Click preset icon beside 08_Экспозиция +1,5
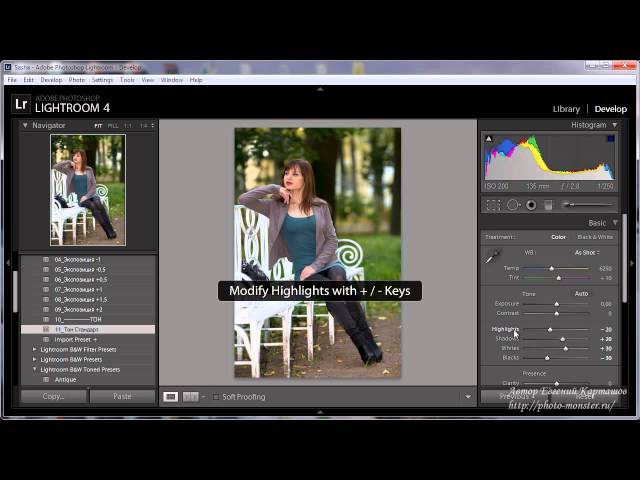The image size is (640, 480). (46, 300)
